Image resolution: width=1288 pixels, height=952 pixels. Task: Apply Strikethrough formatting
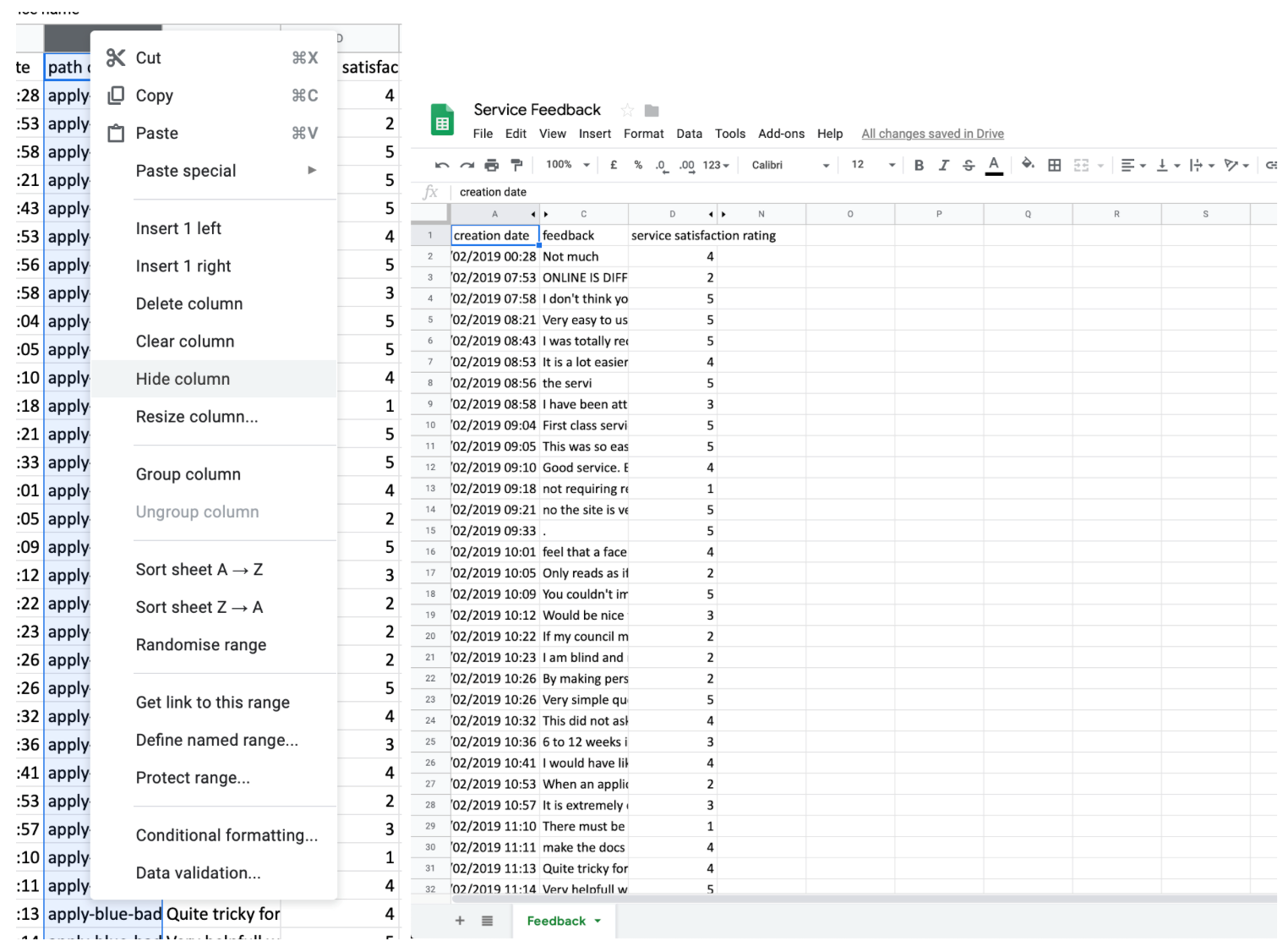coord(969,166)
